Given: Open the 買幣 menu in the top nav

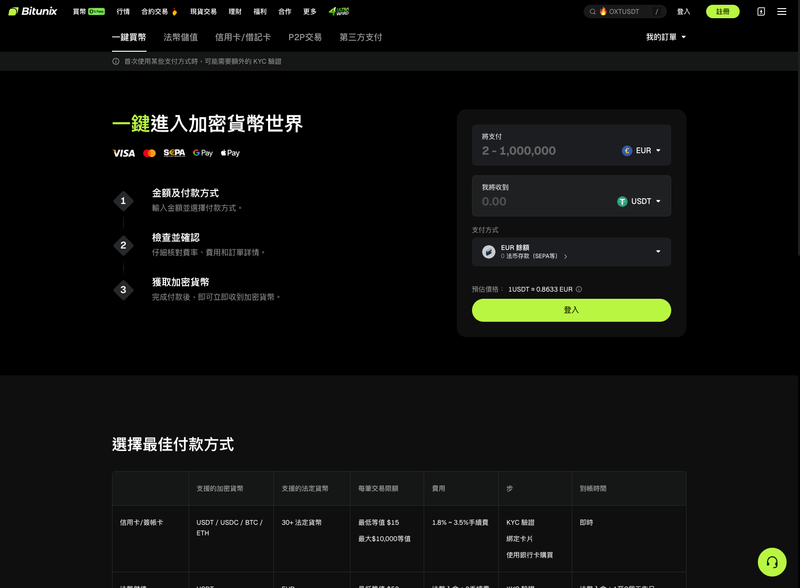Looking at the screenshot, I should click(x=89, y=11).
